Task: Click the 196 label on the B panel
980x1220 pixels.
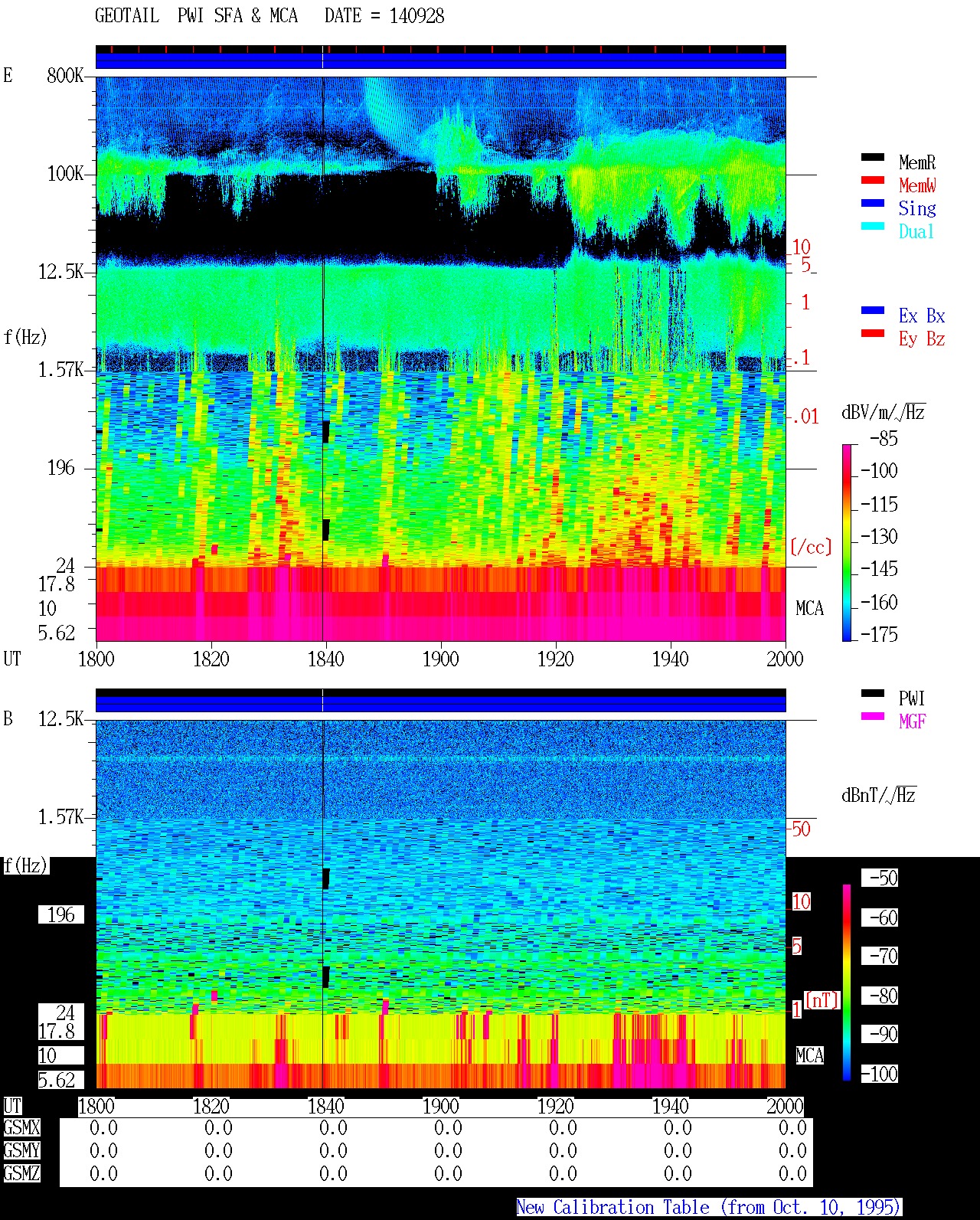Action: (61, 914)
